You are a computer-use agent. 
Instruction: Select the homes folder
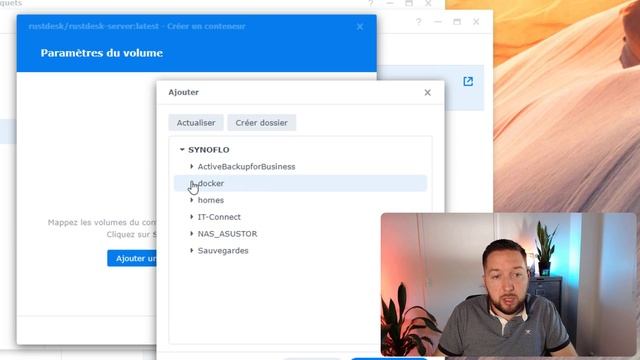[x=211, y=200]
